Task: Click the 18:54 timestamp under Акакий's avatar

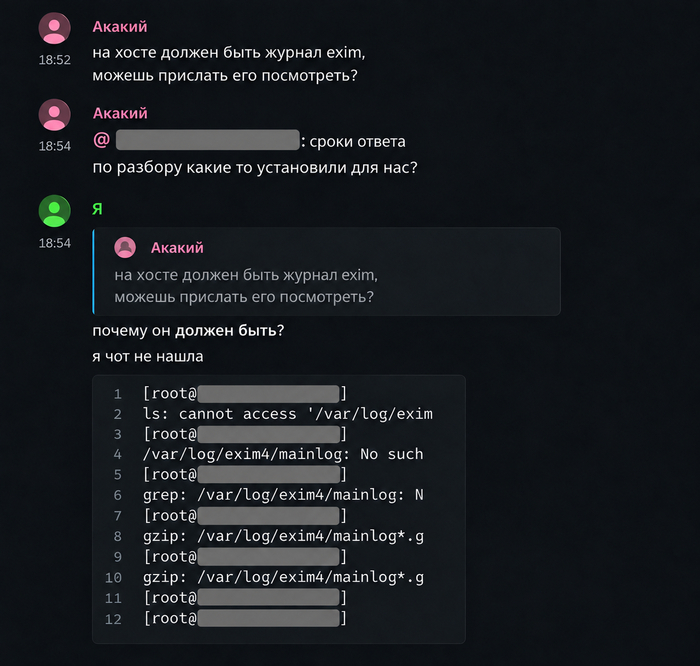Action: tap(54, 146)
